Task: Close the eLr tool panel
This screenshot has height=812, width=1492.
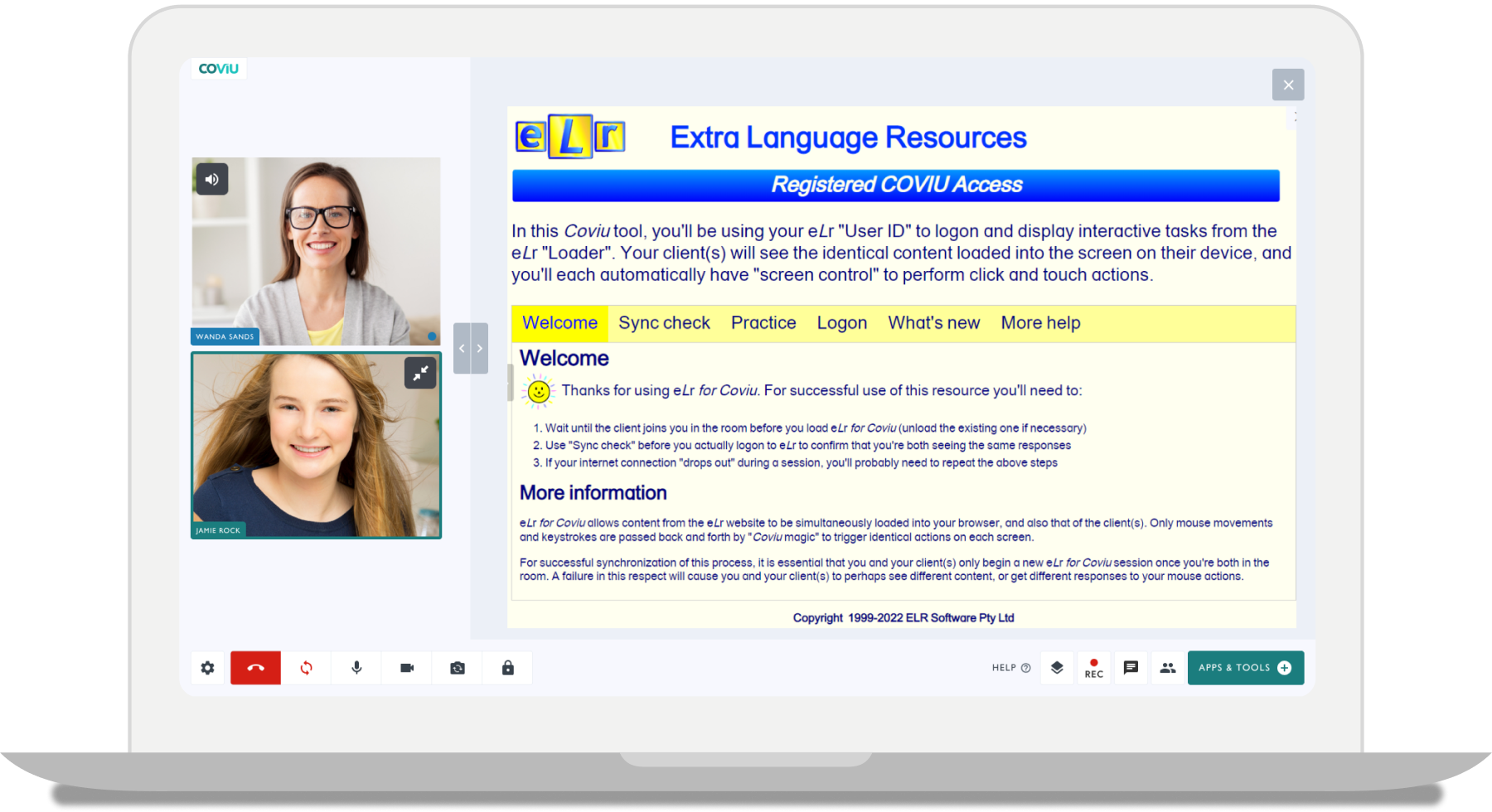Action: click(1288, 85)
